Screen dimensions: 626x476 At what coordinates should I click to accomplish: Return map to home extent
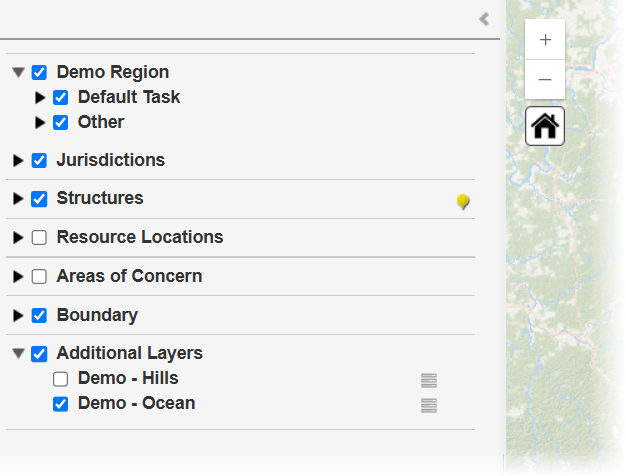click(x=545, y=126)
